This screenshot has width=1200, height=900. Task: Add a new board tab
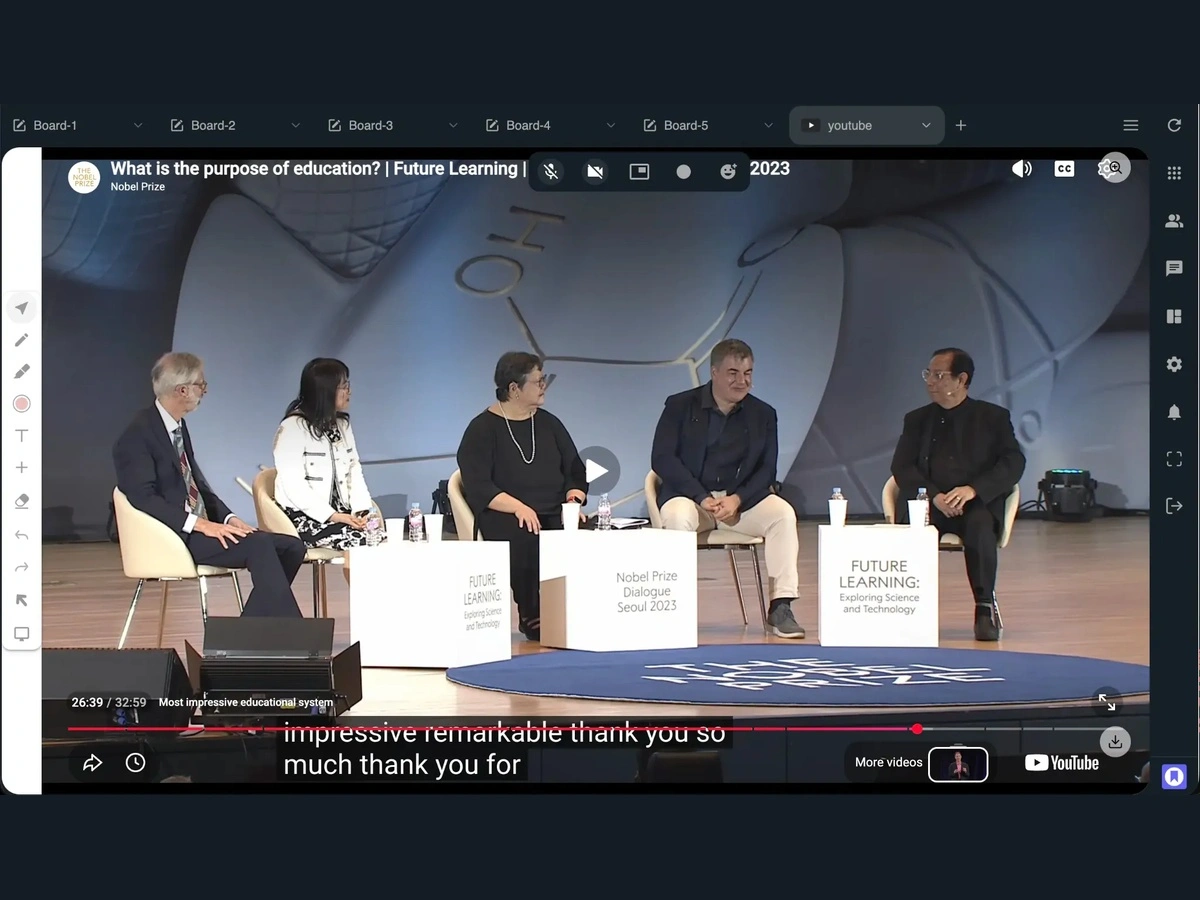(x=961, y=125)
